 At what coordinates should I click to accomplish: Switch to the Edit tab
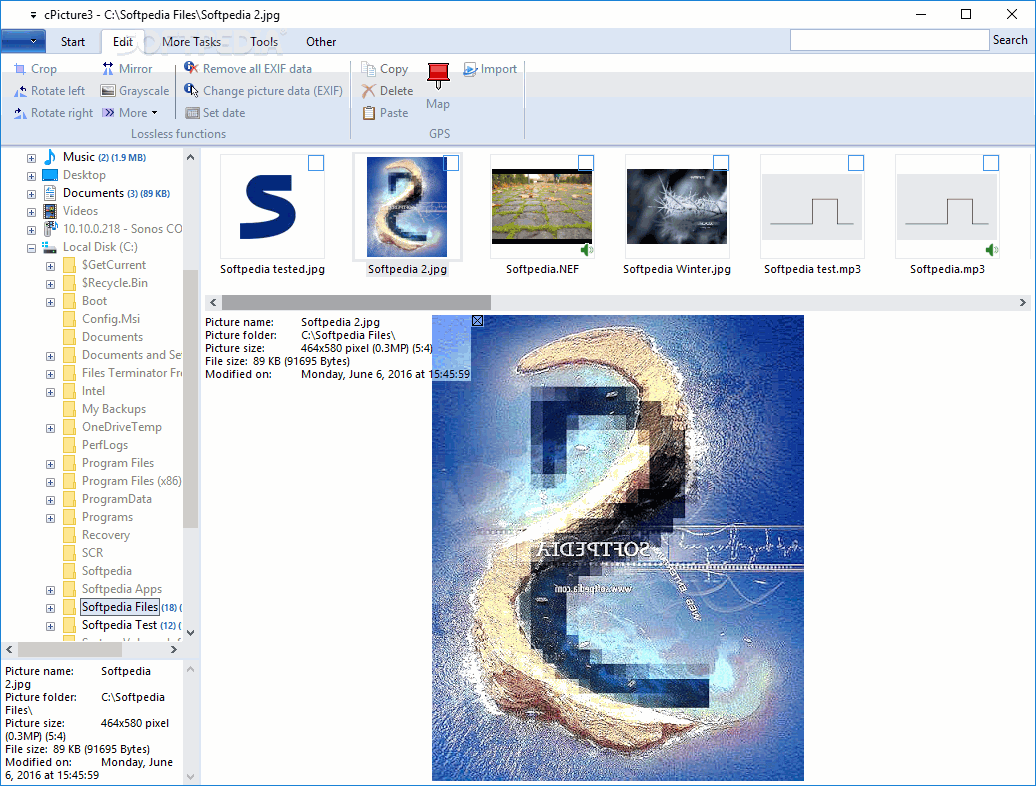click(x=123, y=42)
